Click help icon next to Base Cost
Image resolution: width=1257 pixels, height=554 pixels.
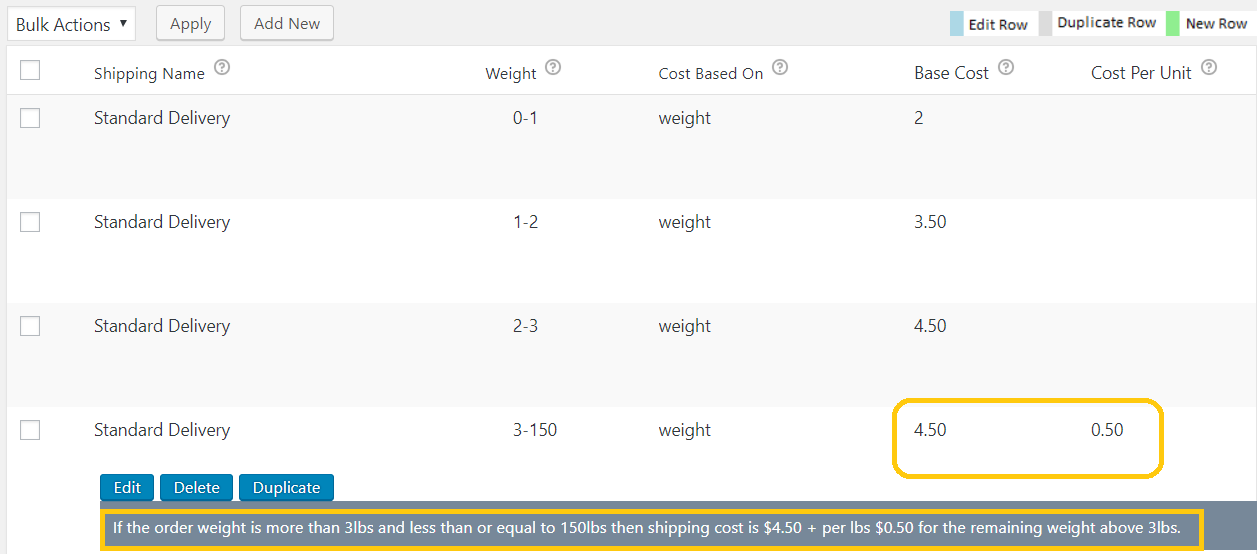[x=1006, y=68]
